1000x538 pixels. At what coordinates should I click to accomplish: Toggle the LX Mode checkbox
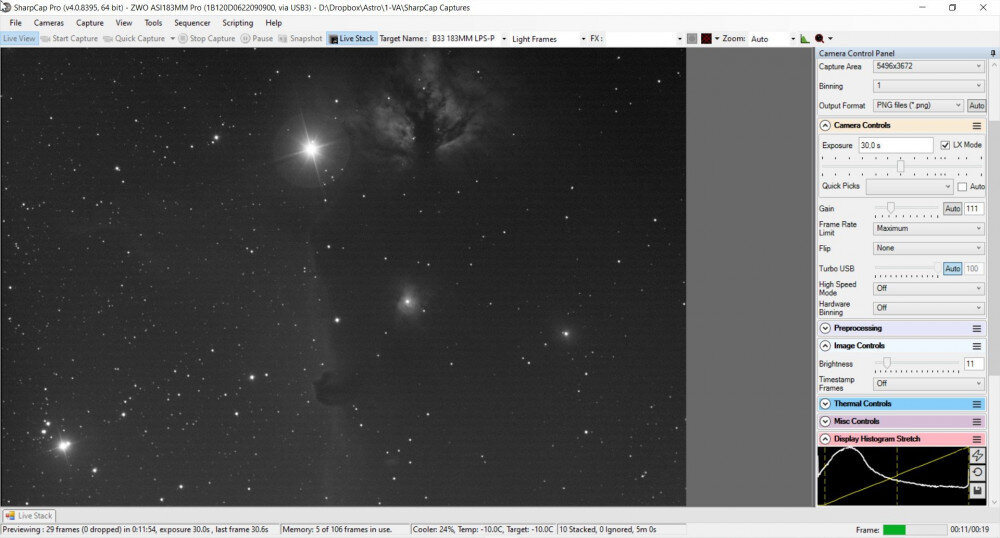pos(945,145)
